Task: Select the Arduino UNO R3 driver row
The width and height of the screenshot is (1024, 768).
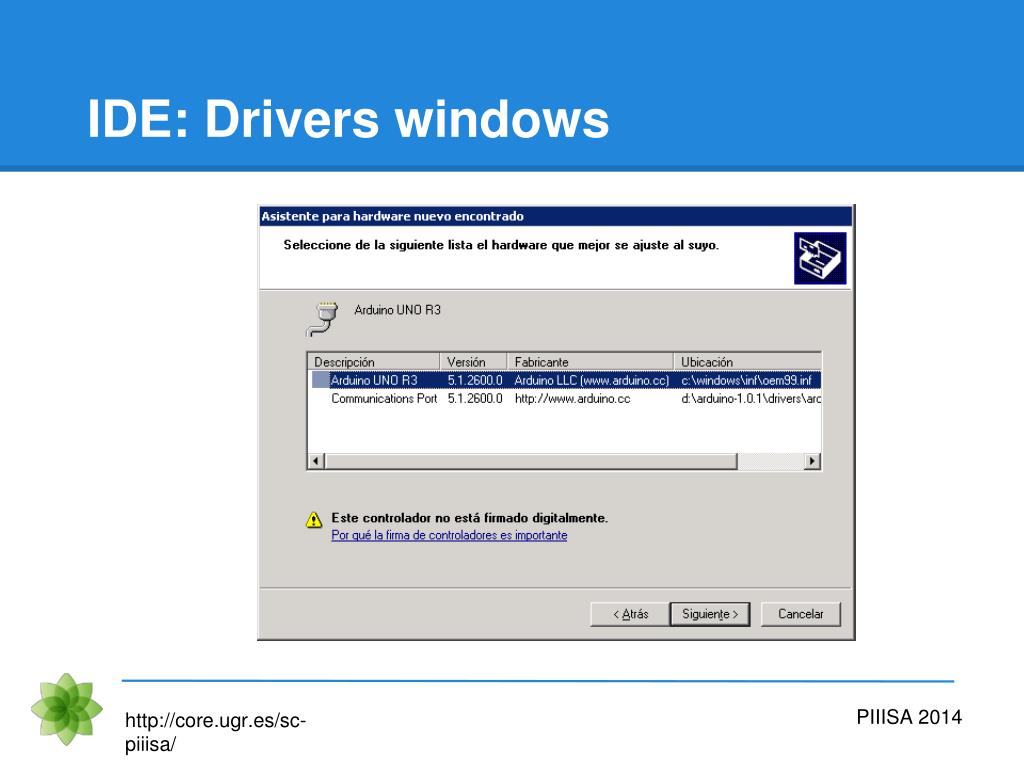Action: pyautogui.click(x=564, y=380)
